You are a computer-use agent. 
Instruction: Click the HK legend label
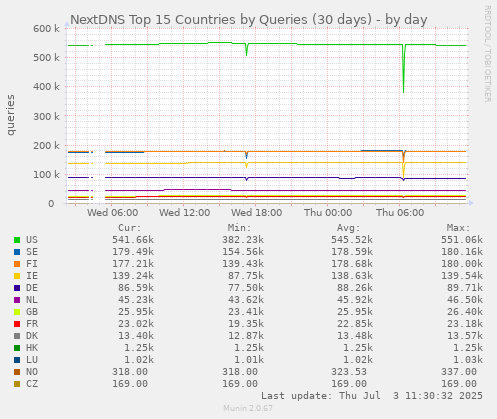[x=32, y=348]
